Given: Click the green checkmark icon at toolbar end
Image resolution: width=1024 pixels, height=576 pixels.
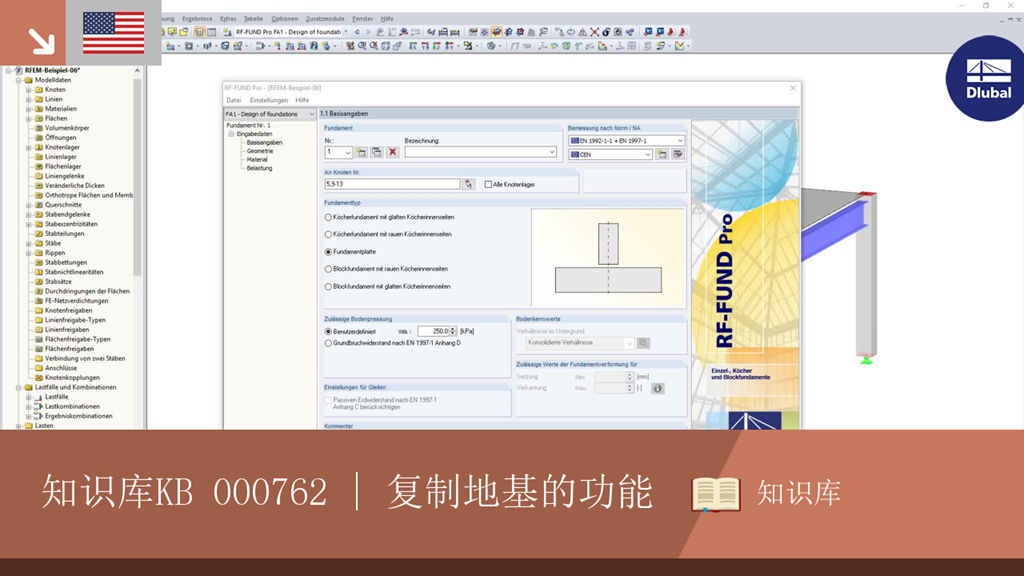Looking at the screenshot, I should click(679, 46).
